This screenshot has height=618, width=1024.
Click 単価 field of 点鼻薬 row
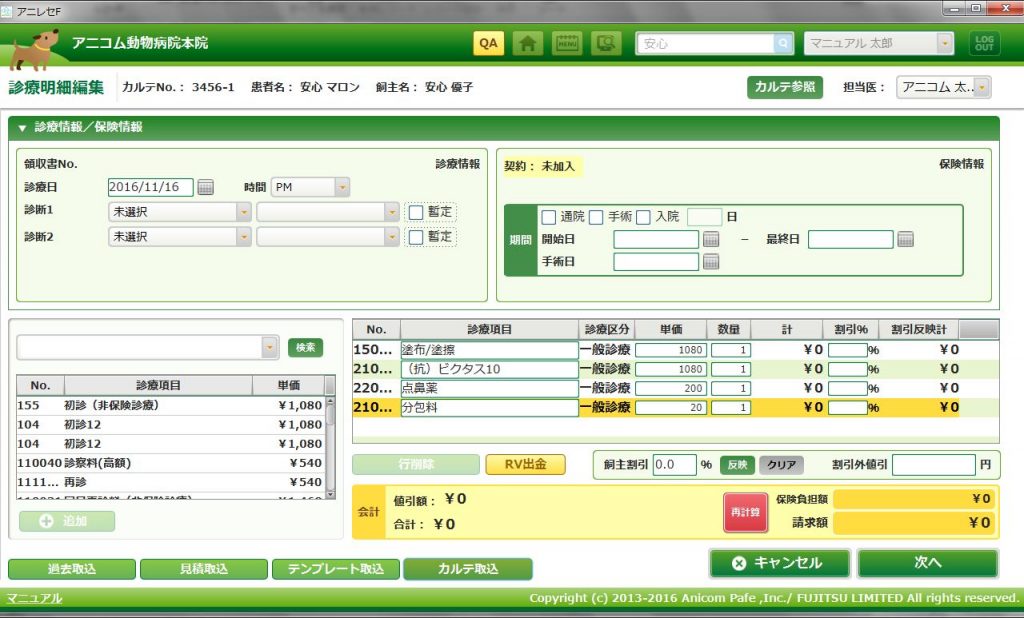click(671, 389)
